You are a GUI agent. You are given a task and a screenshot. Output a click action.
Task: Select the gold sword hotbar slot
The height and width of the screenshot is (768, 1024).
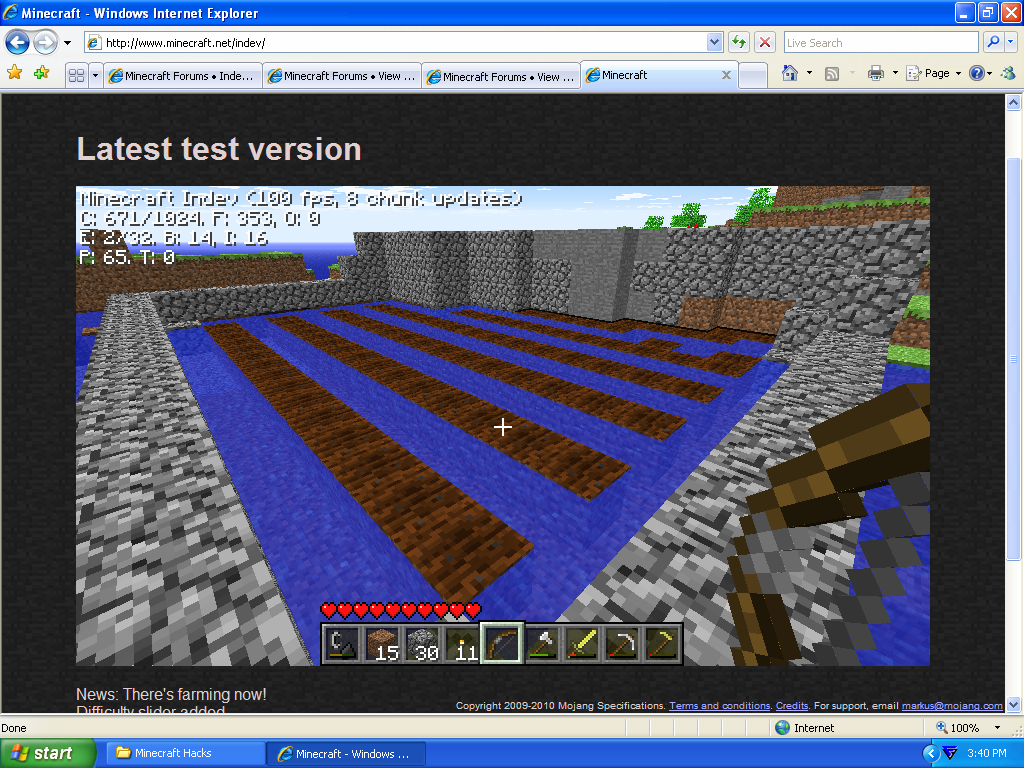point(581,644)
